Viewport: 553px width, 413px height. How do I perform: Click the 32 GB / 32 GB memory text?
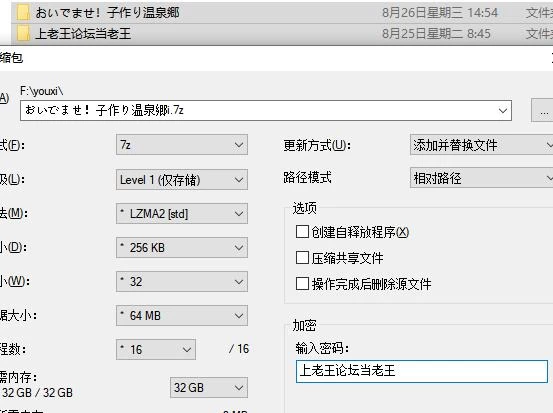(37, 393)
